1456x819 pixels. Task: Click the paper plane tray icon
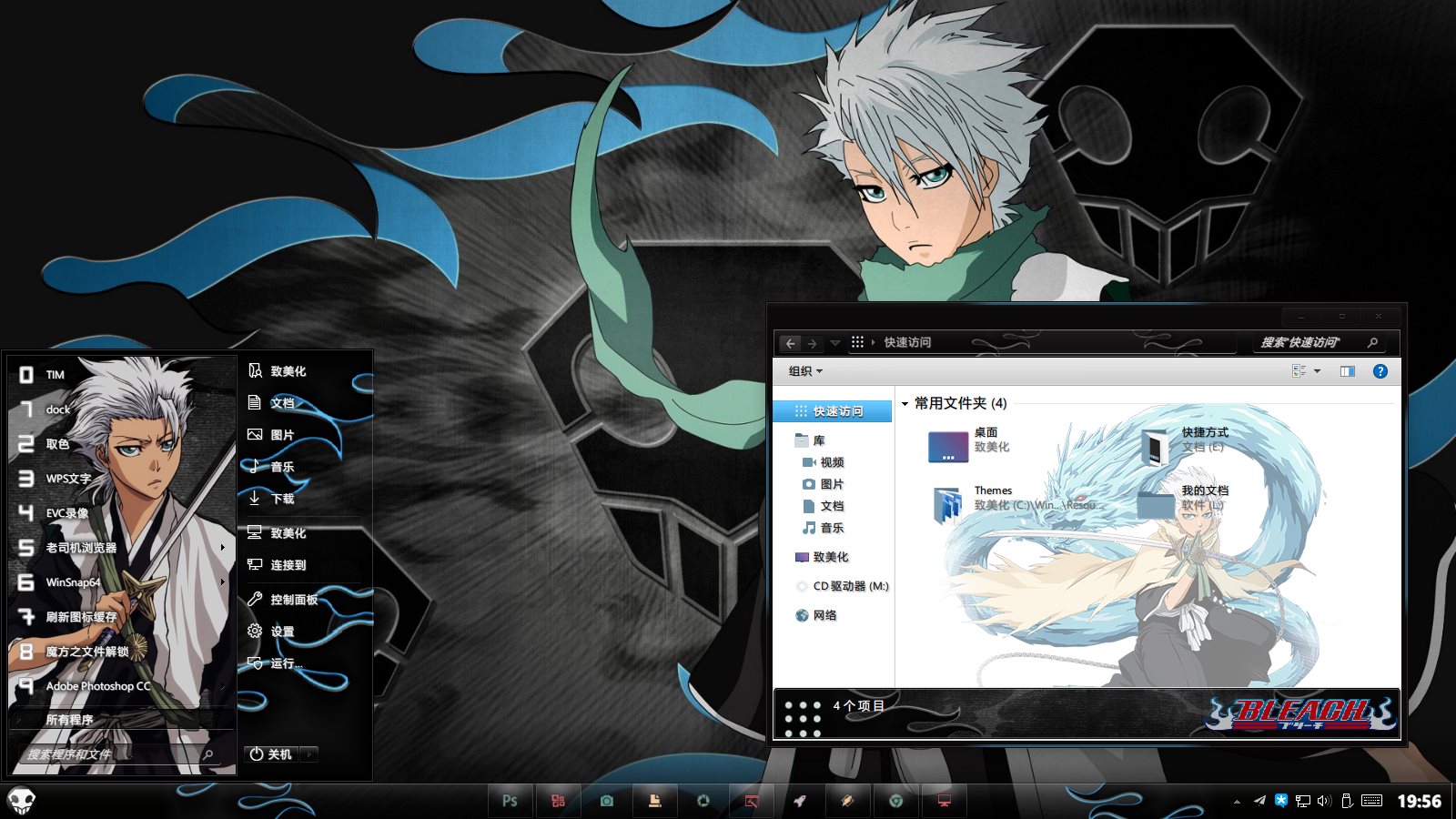click(1259, 801)
